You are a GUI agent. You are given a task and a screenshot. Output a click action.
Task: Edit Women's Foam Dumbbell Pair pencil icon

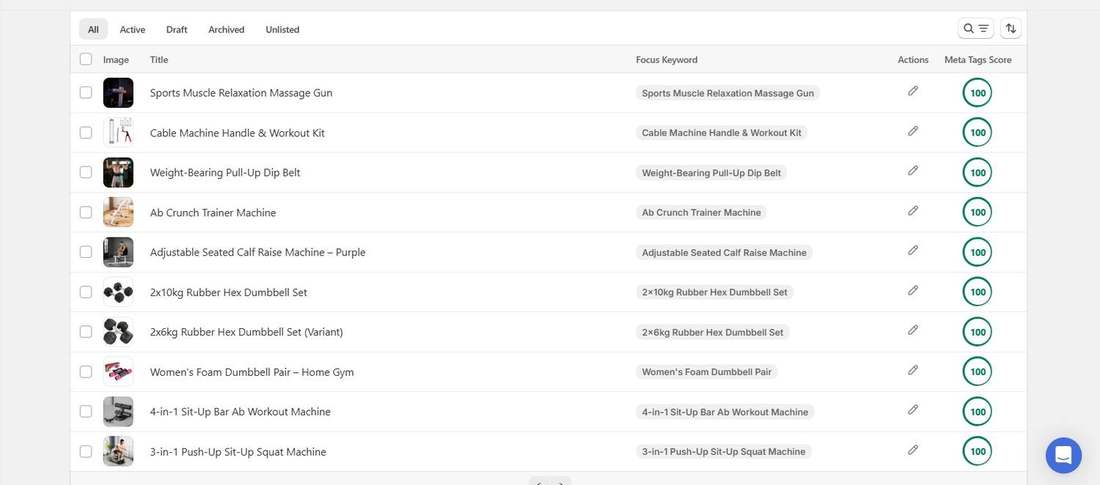tap(913, 370)
